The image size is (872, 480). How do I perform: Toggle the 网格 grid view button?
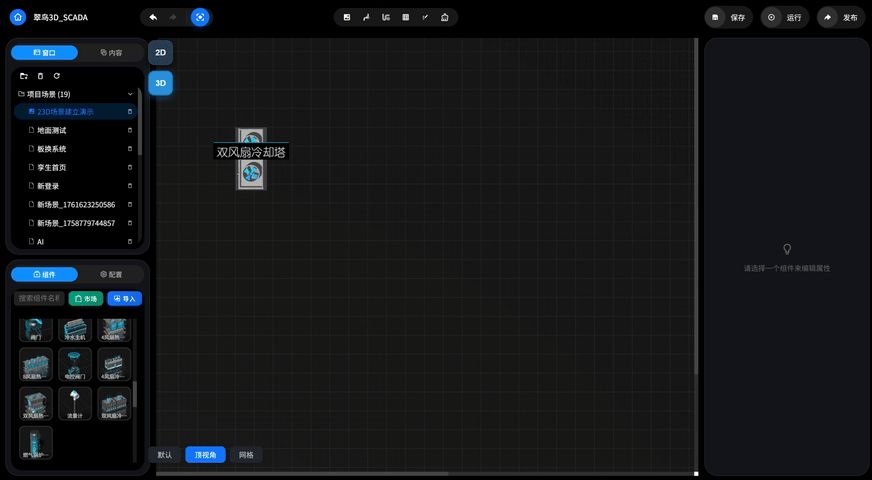click(246, 454)
